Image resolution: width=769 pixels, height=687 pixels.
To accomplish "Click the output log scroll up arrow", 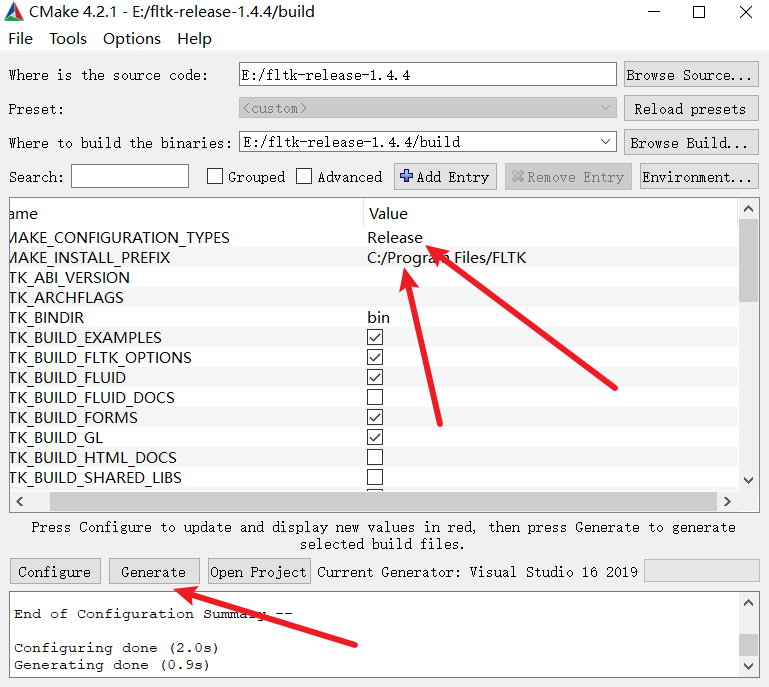I will (x=748, y=603).
